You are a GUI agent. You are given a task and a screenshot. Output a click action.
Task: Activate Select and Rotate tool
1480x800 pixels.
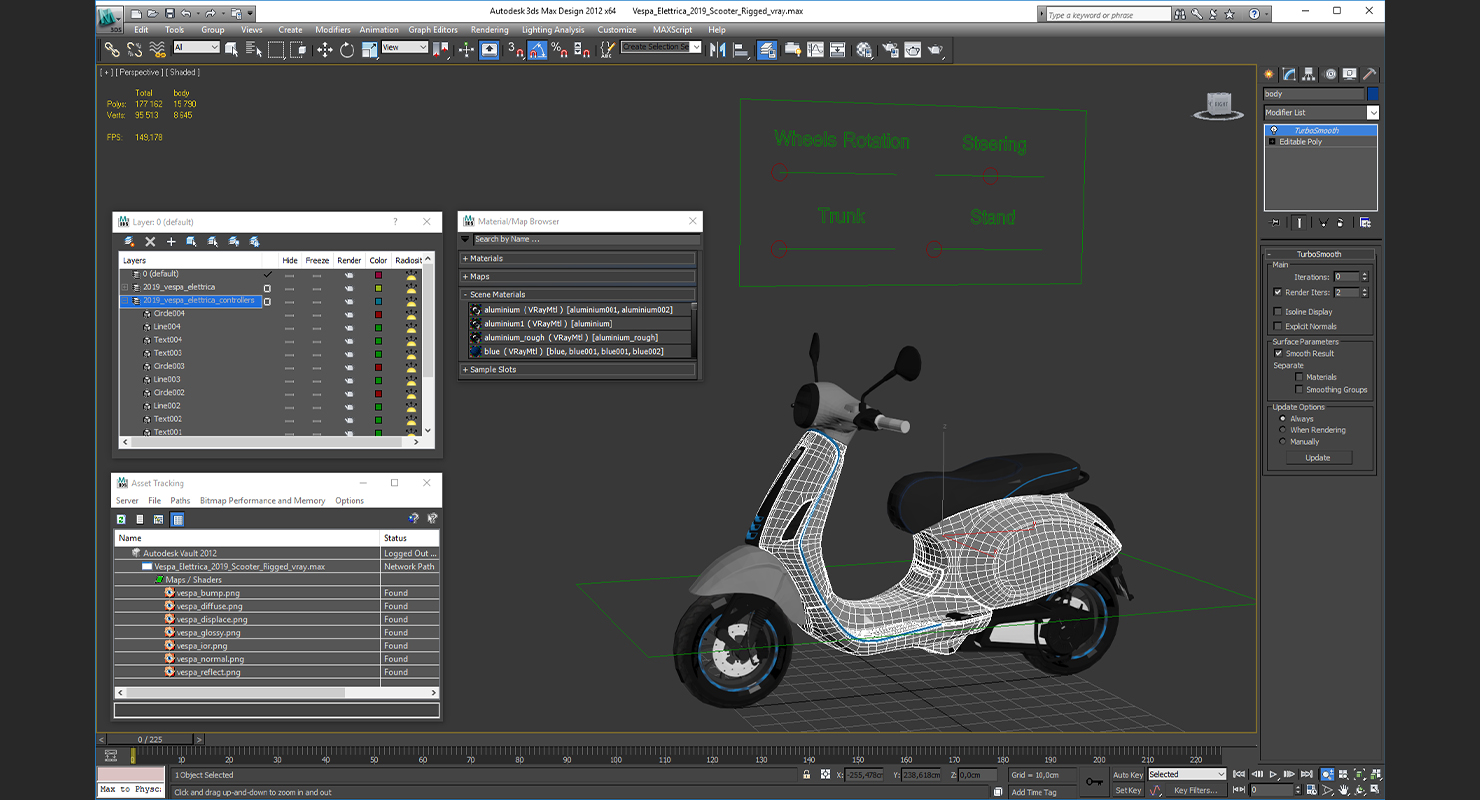[347, 49]
